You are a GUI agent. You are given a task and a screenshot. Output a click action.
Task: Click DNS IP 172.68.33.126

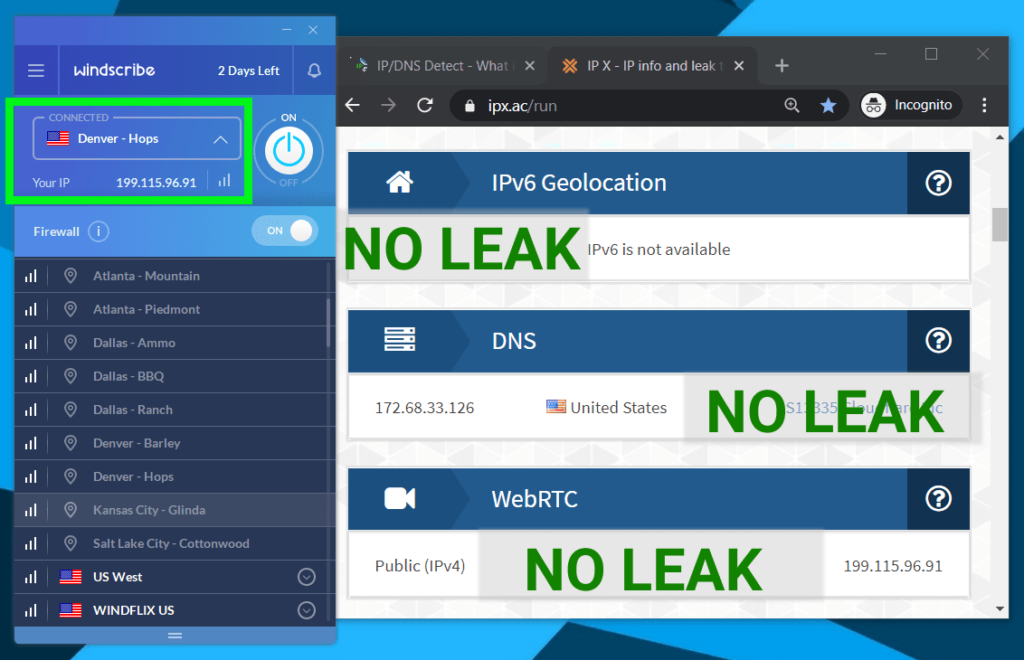(x=424, y=408)
